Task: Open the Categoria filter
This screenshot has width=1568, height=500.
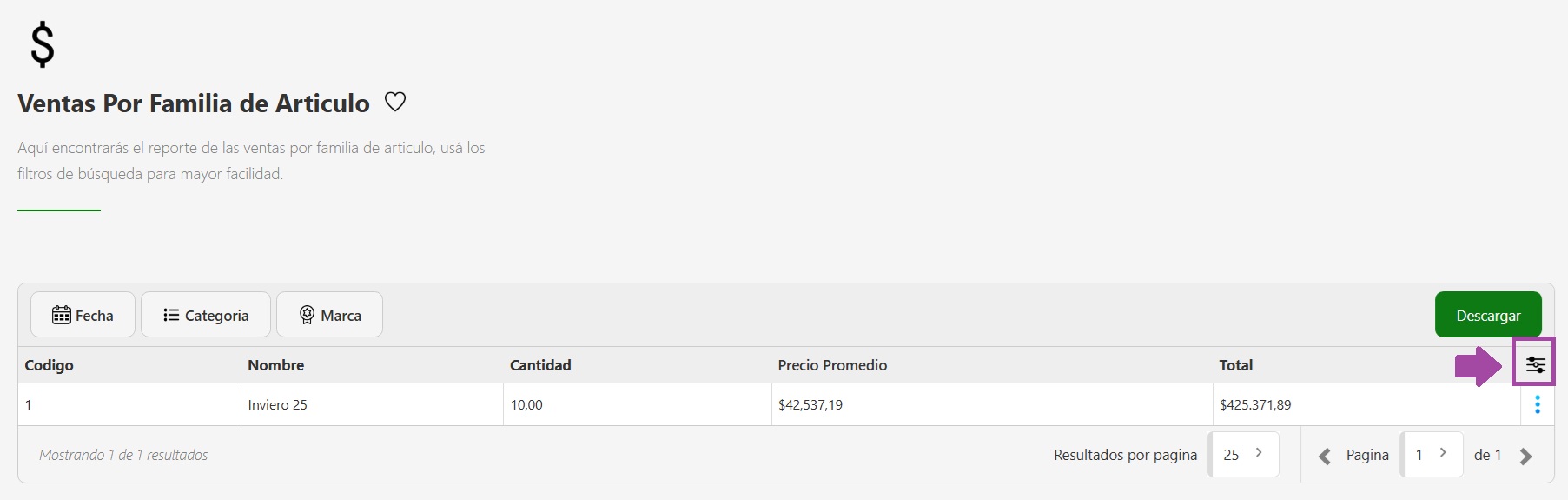Action: [x=206, y=315]
